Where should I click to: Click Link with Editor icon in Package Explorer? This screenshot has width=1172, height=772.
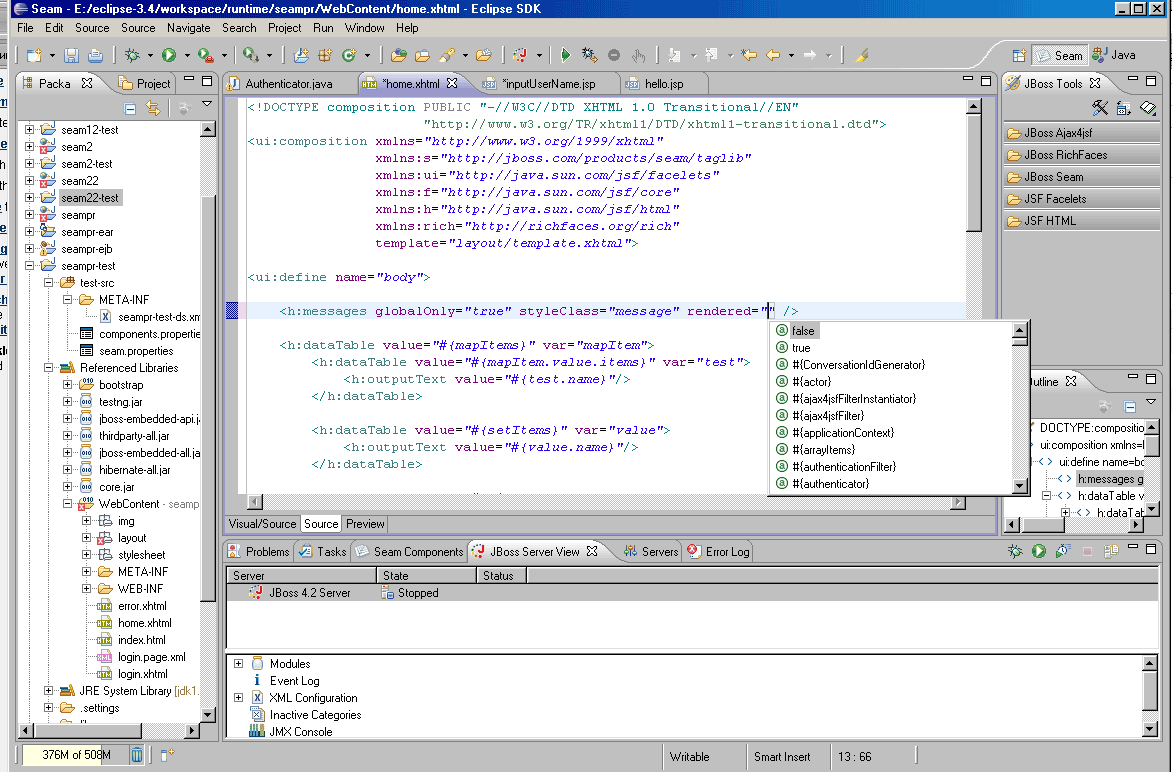tap(153, 108)
